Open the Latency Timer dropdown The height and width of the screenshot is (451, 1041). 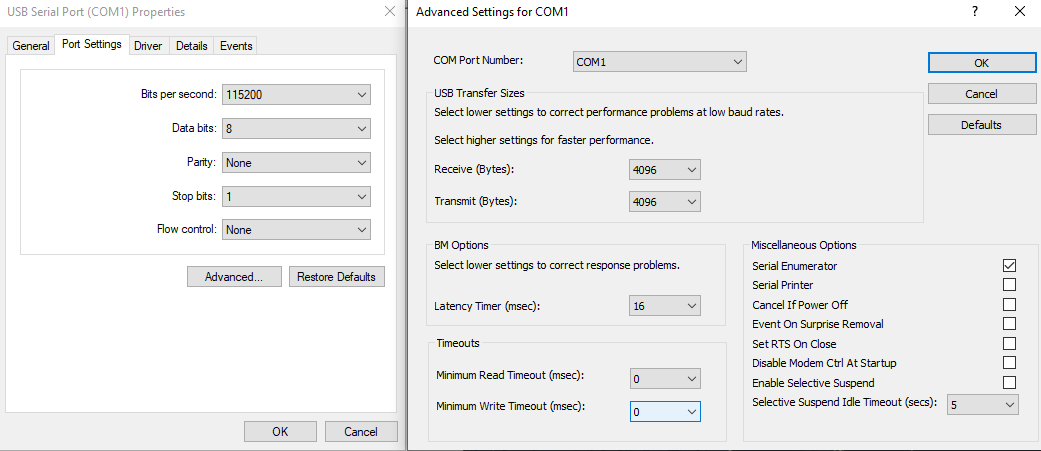coord(665,306)
